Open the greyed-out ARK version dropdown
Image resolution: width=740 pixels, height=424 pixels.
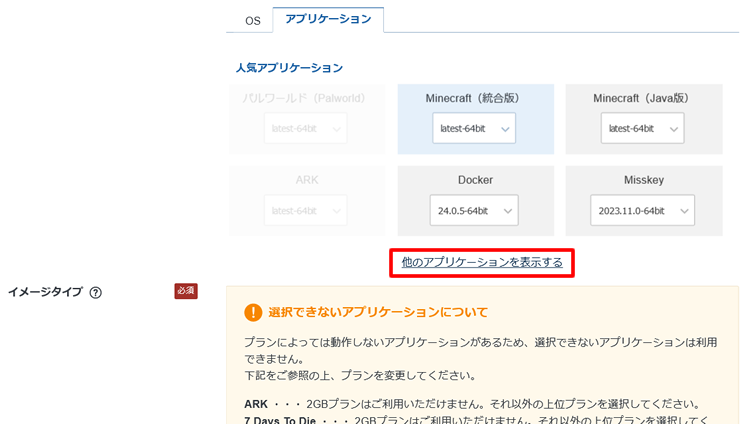click(x=306, y=210)
